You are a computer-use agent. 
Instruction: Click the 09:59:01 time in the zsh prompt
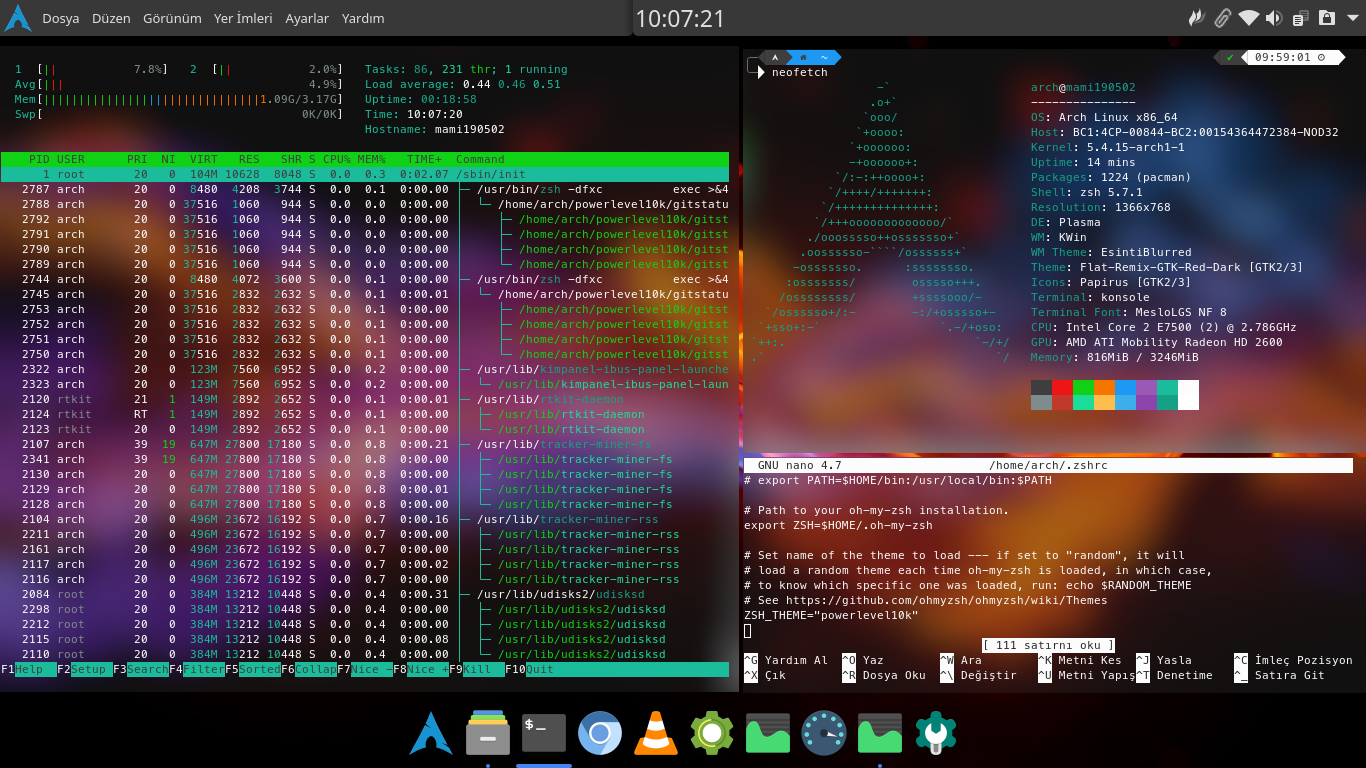[x=1282, y=57]
